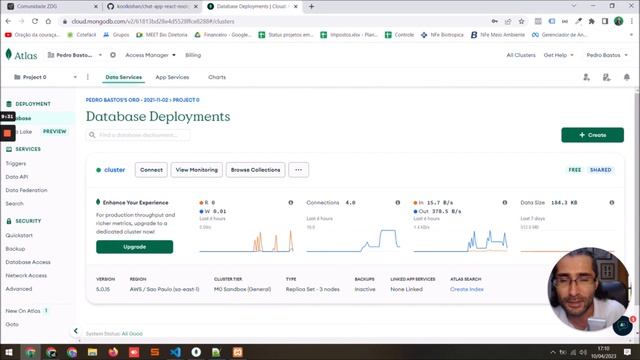The image size is (640, 360).
Task: Collapse sidebar with left chevron
Action: click(x=76, y=331)
